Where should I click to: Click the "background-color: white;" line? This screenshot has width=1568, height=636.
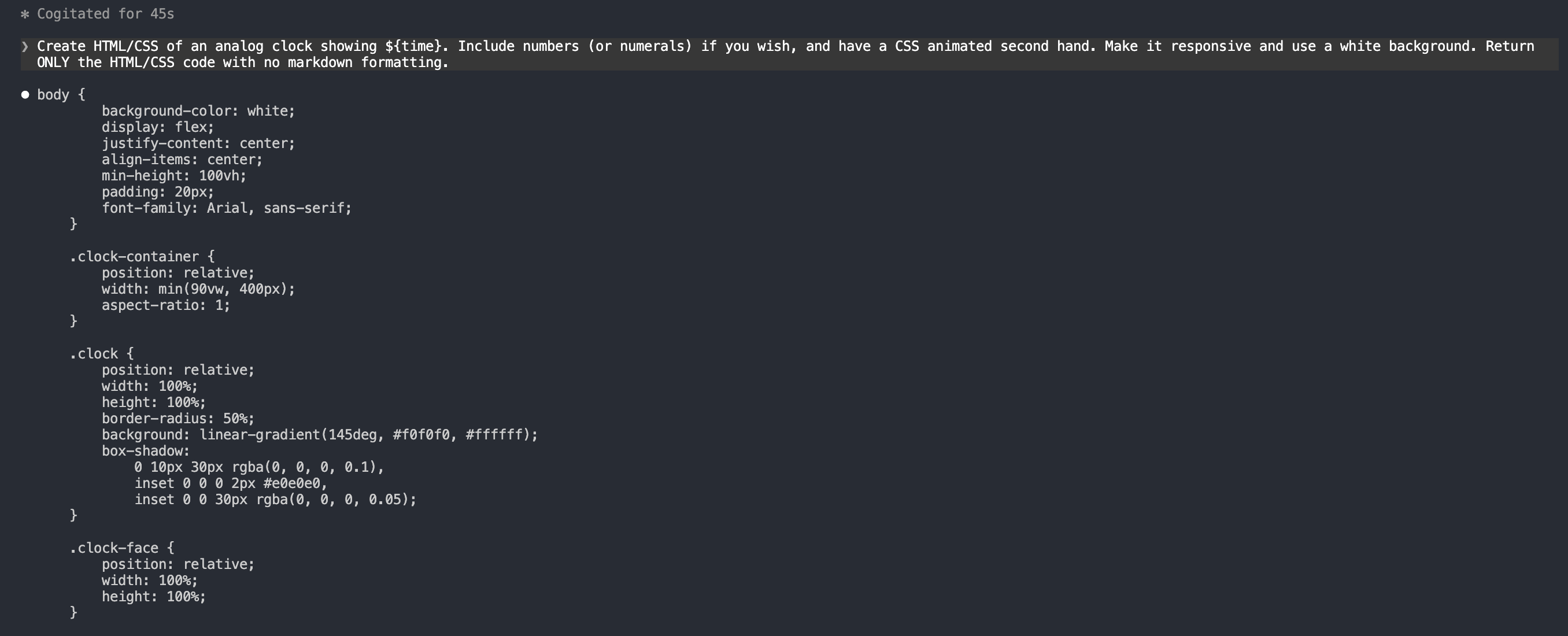coord(198,111)
